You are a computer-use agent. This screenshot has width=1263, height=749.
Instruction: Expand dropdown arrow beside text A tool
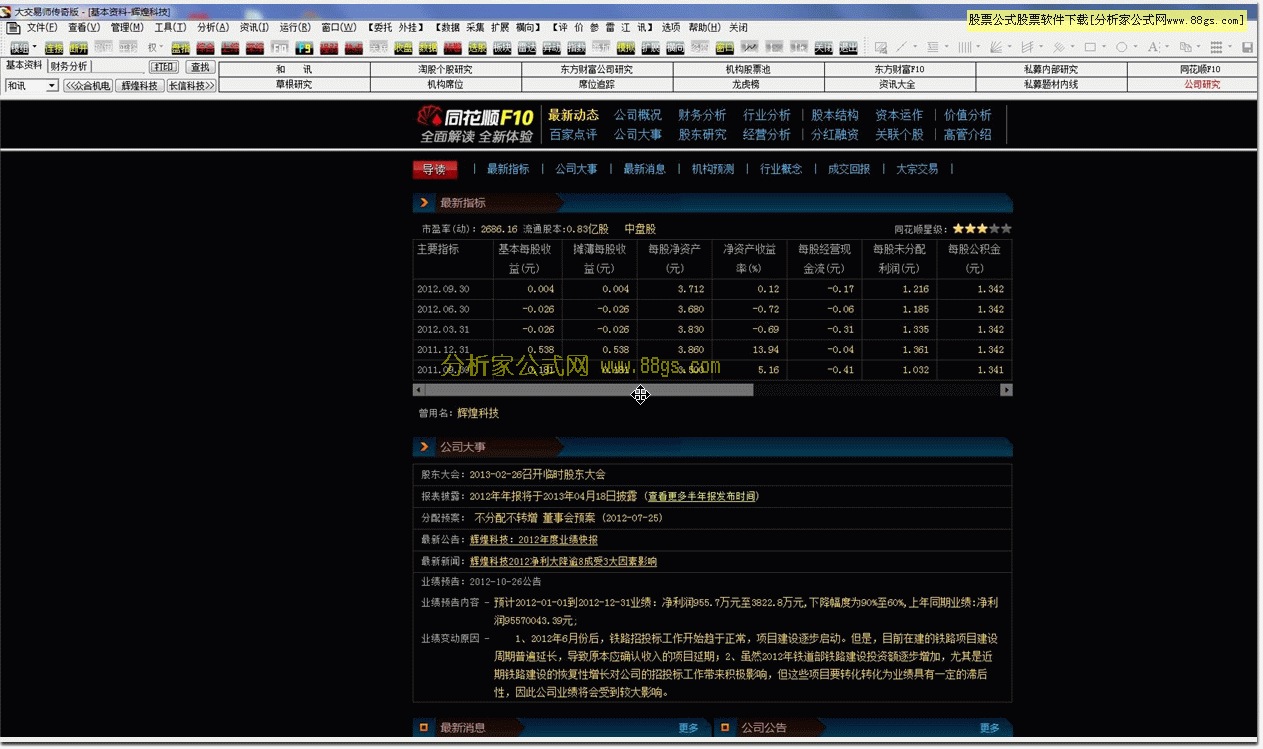pyautogui.click(x=1167, y=47)
